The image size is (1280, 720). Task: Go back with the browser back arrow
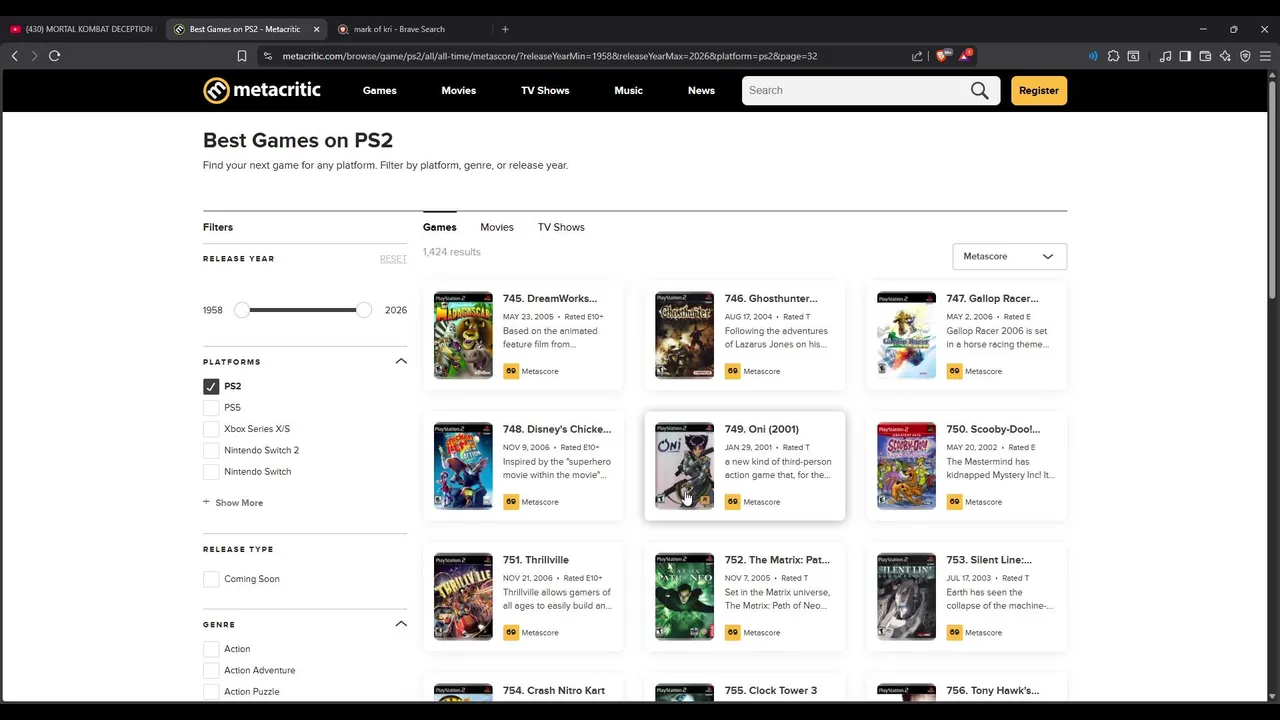[15, 56]
